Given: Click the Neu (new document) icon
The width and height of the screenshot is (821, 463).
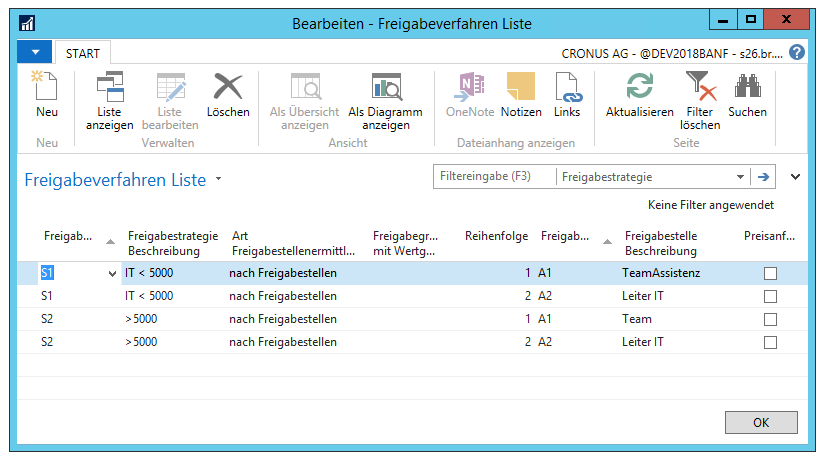Looking at the screenshot, I should click(x=46, y=86).
